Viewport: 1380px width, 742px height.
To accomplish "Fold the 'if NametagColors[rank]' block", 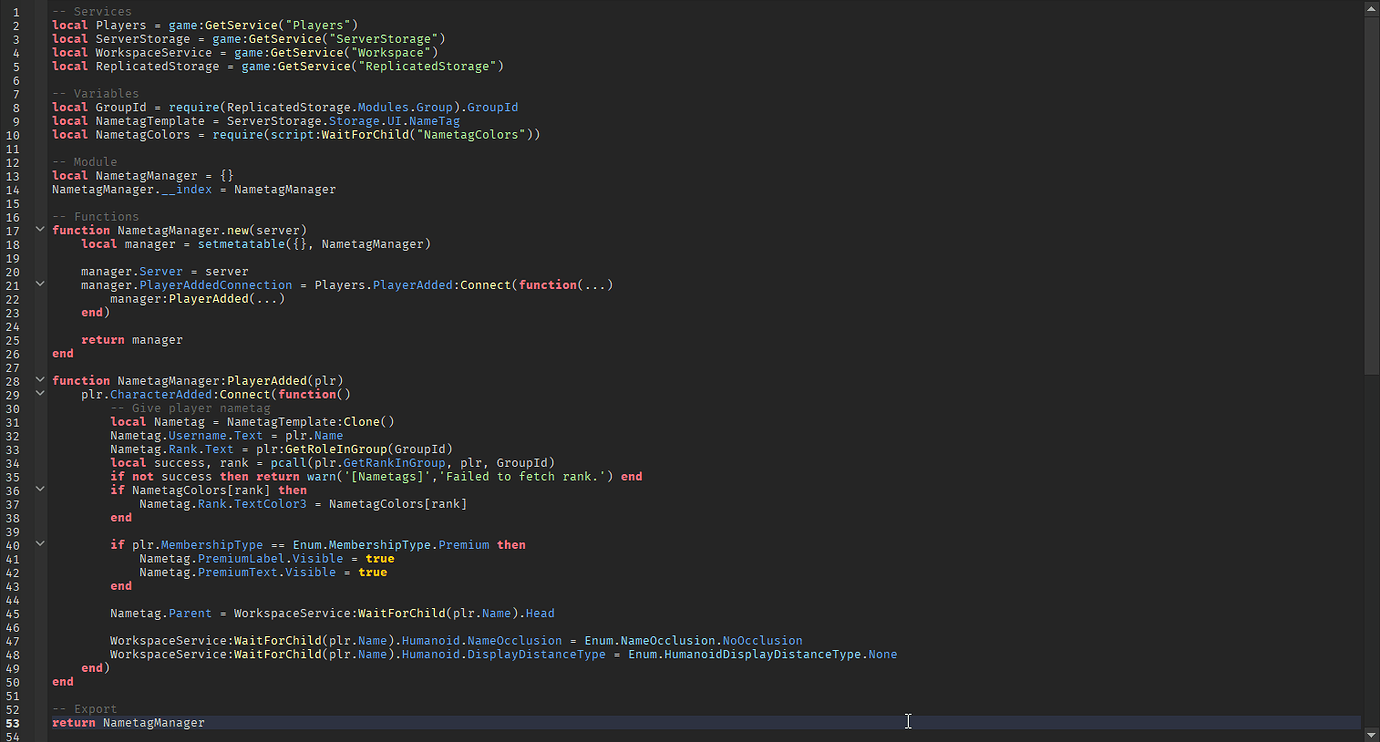I will 40,489.
